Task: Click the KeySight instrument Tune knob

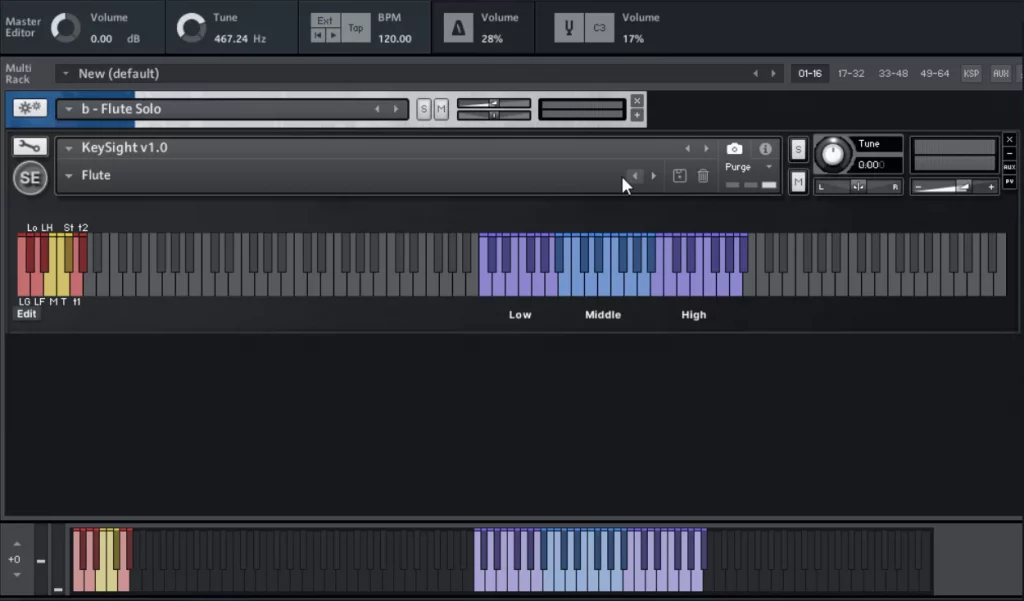Action: (x=832, y=155)
